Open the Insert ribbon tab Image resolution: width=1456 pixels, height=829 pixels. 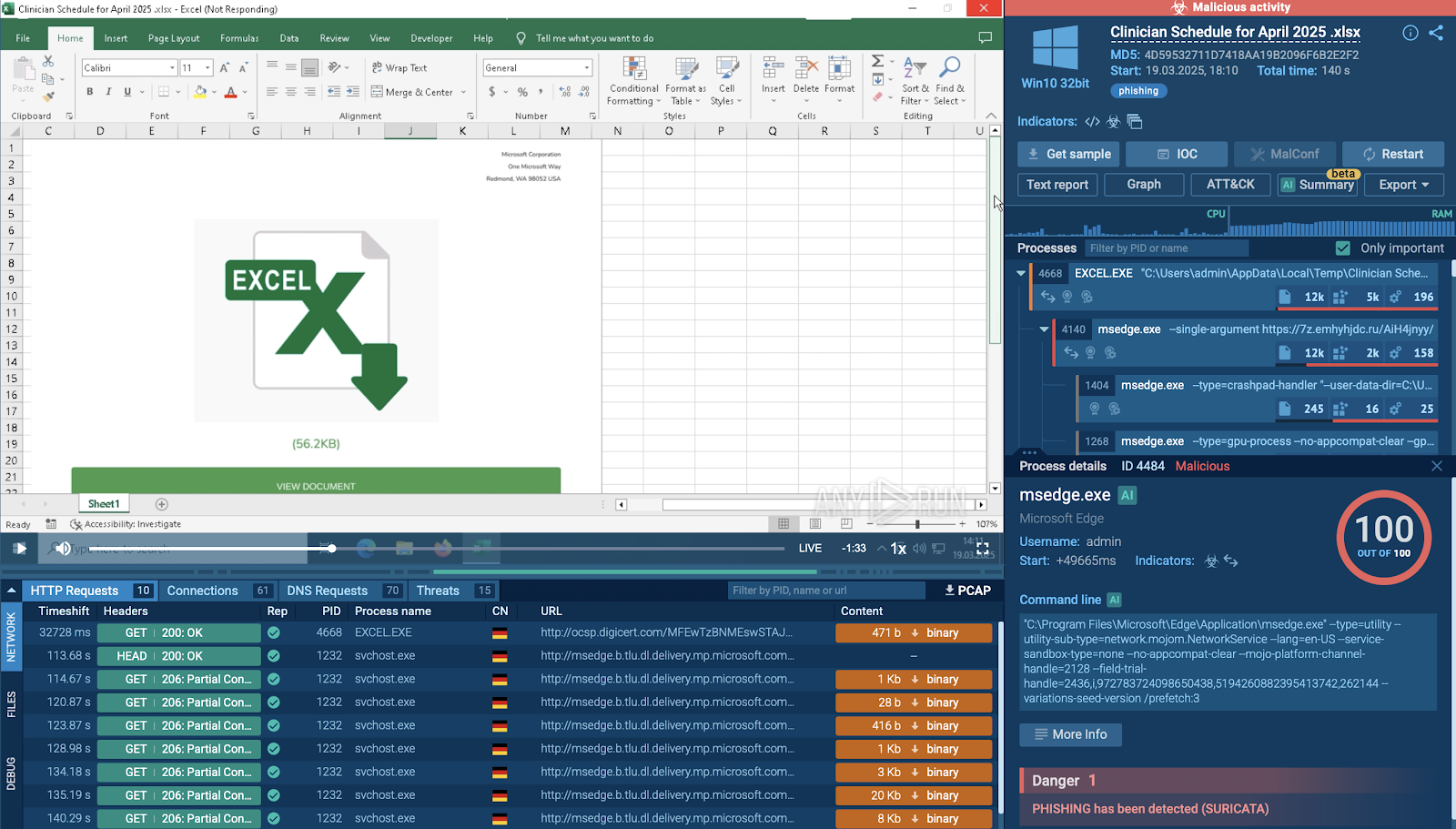(116, 38)
